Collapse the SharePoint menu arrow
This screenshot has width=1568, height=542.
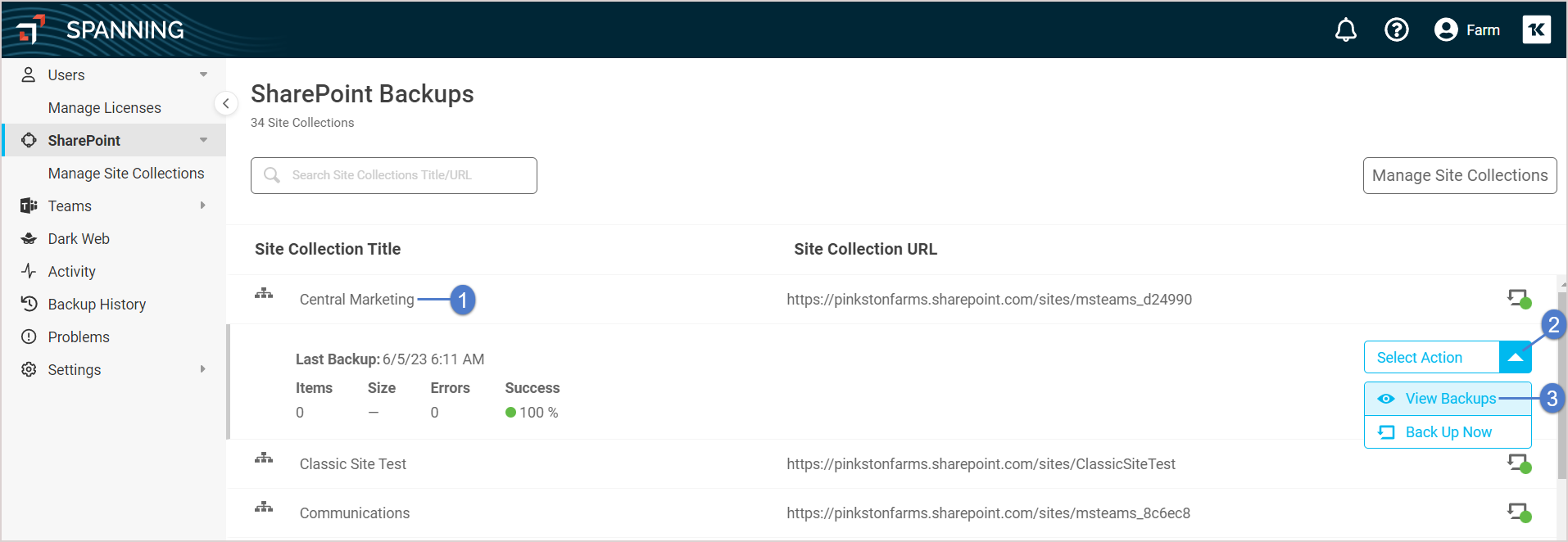(203, 140)
